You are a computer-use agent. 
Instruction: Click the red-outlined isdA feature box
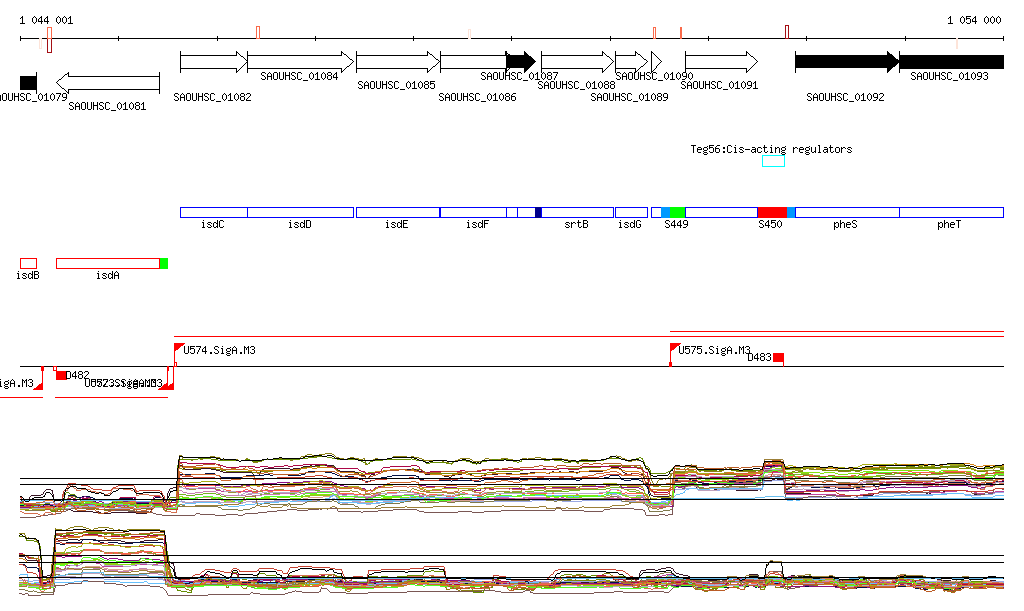click(107, 263)
